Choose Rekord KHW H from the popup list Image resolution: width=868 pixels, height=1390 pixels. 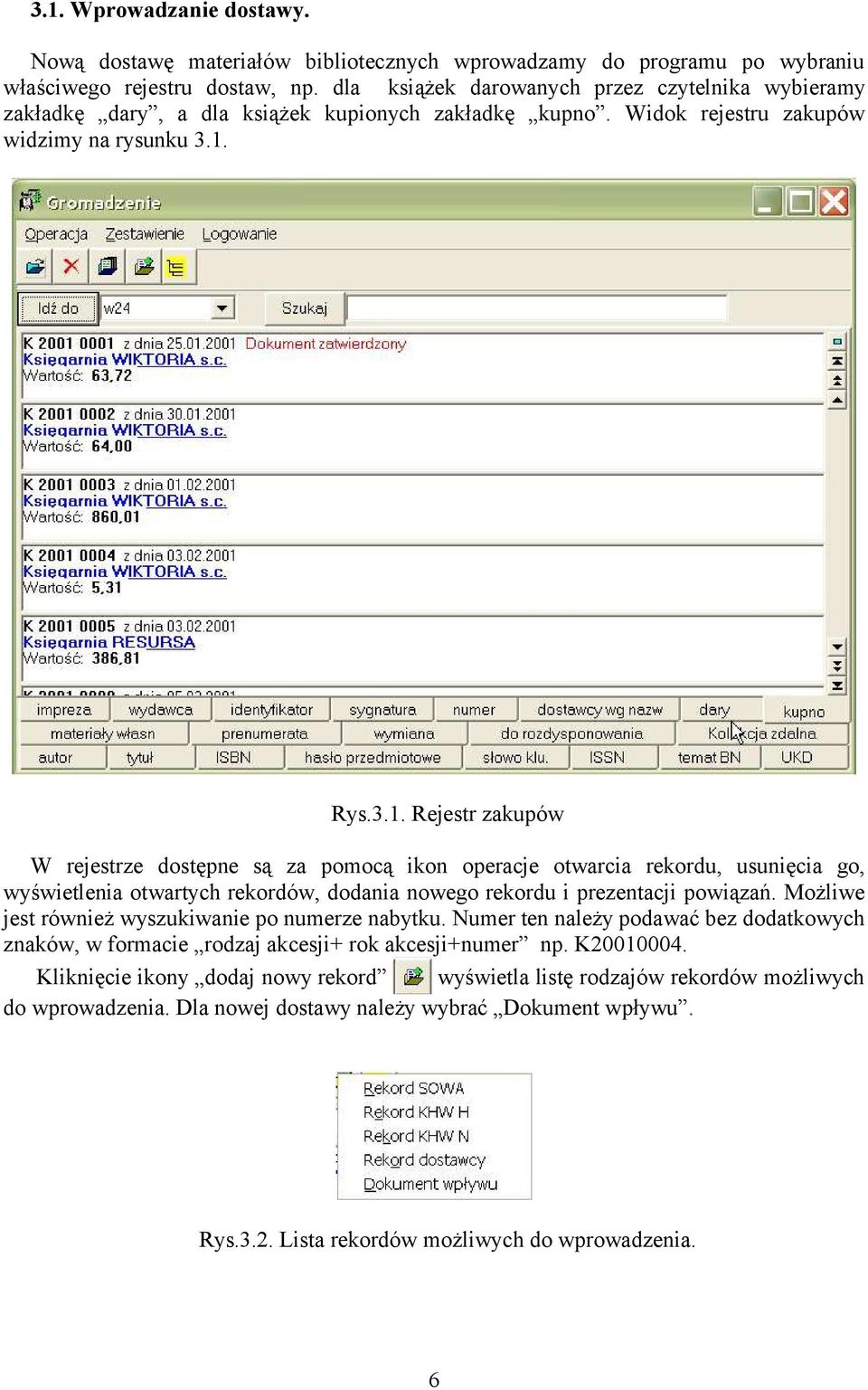(x=416, y=1111)
